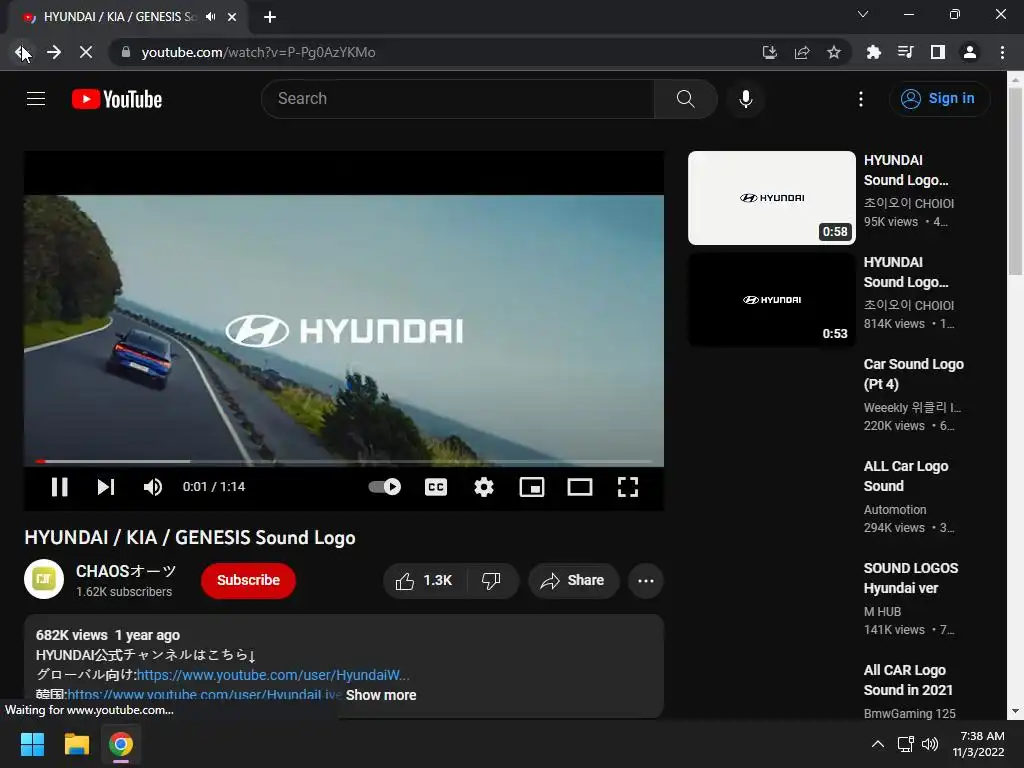Share this video
Viewport: 1024px width, 768px height.
[x=573, y=580]
